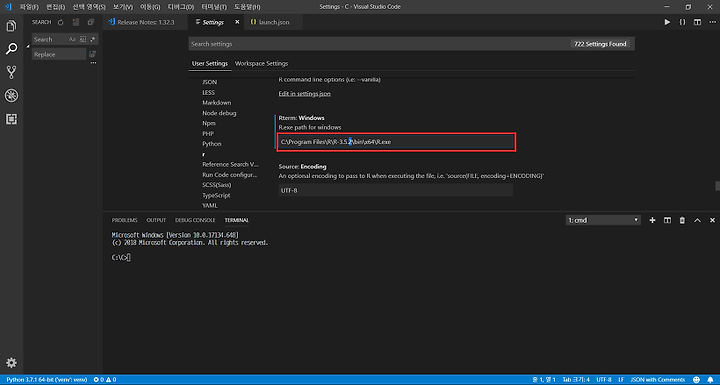Collapse the Replace field toggle arrow
The width and height of the screenshot is (720, 385).
tap(28, 47)
